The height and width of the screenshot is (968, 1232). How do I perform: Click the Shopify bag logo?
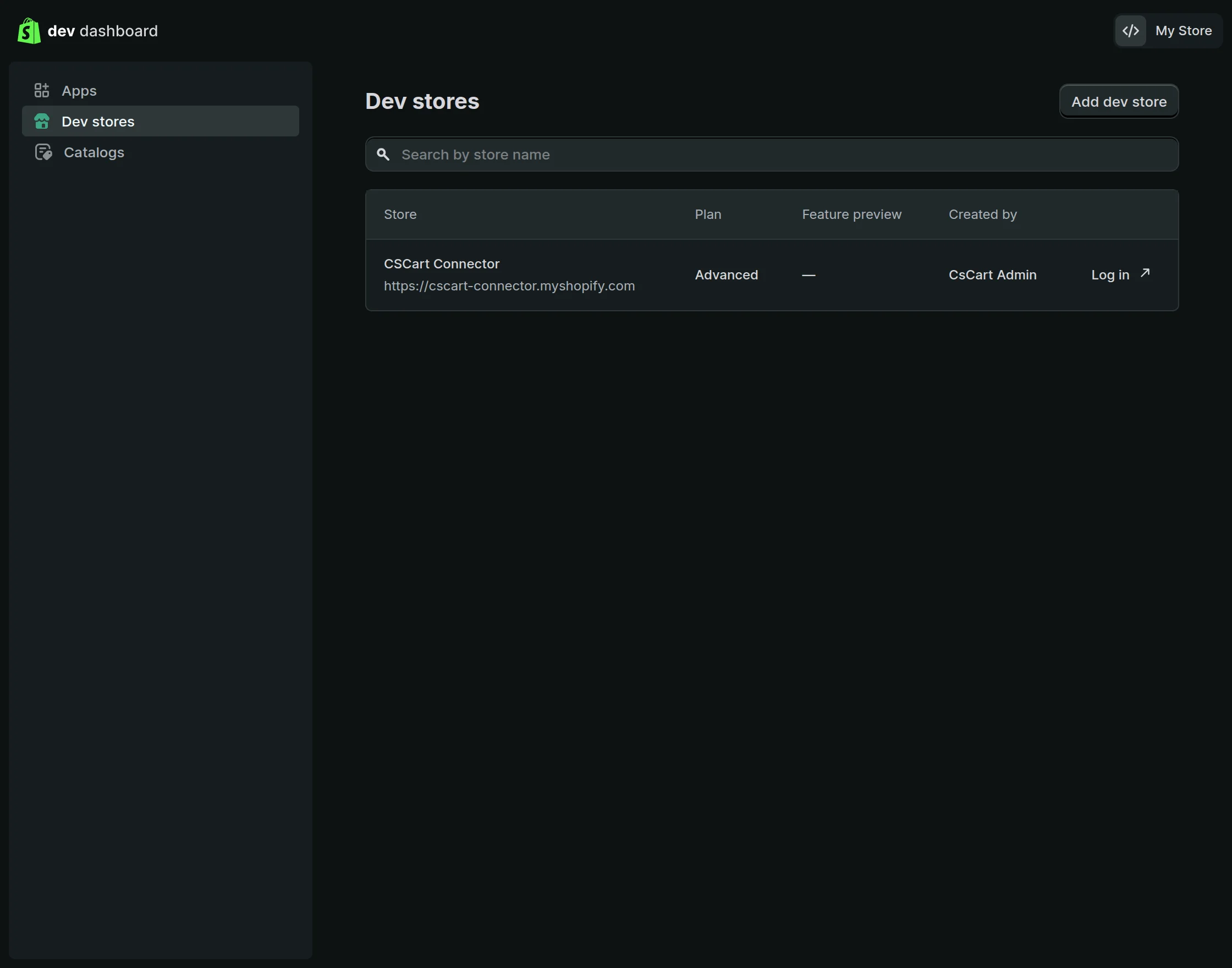tap(29, 31)
